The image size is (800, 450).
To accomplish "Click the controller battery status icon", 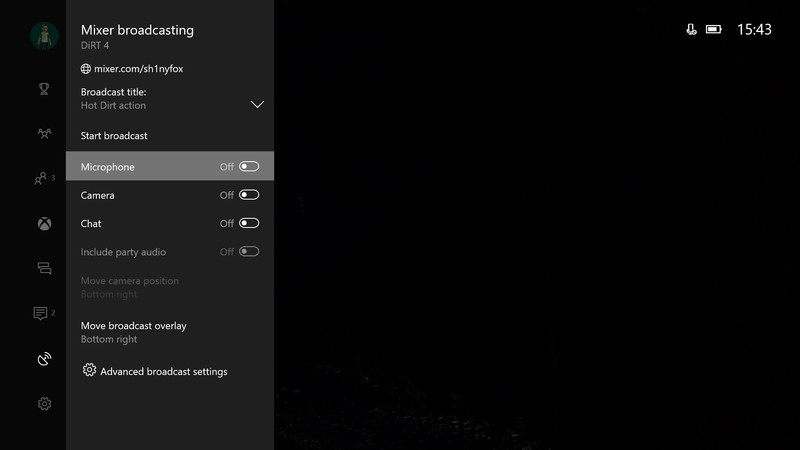I will pos(714,30).
